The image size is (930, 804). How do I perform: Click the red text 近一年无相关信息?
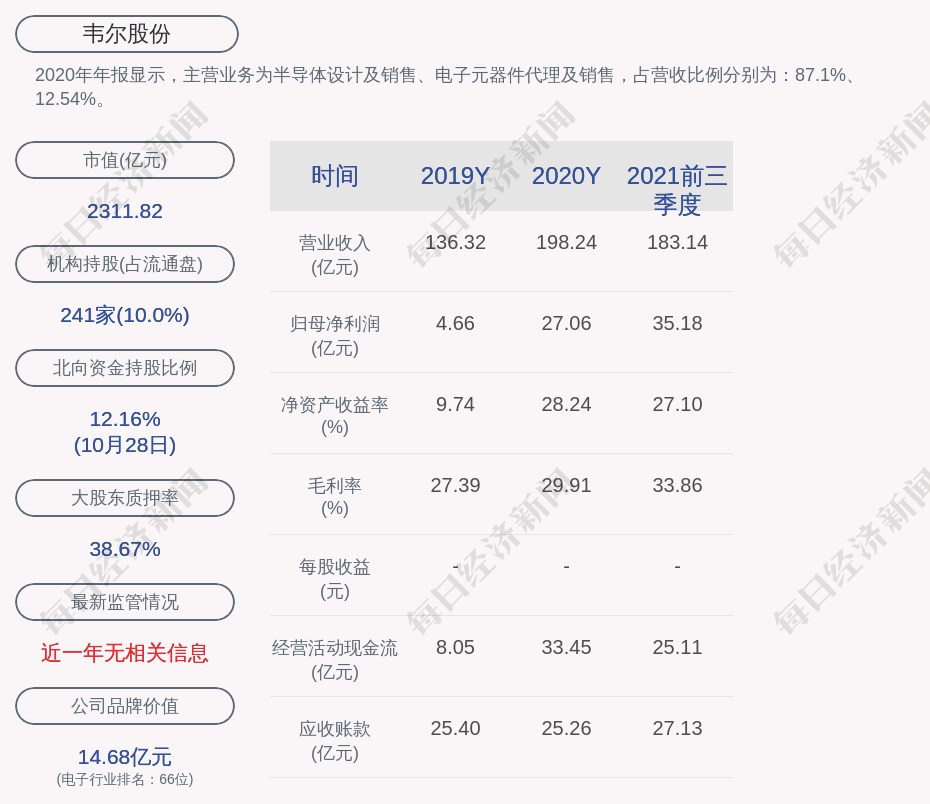point(125,653)
